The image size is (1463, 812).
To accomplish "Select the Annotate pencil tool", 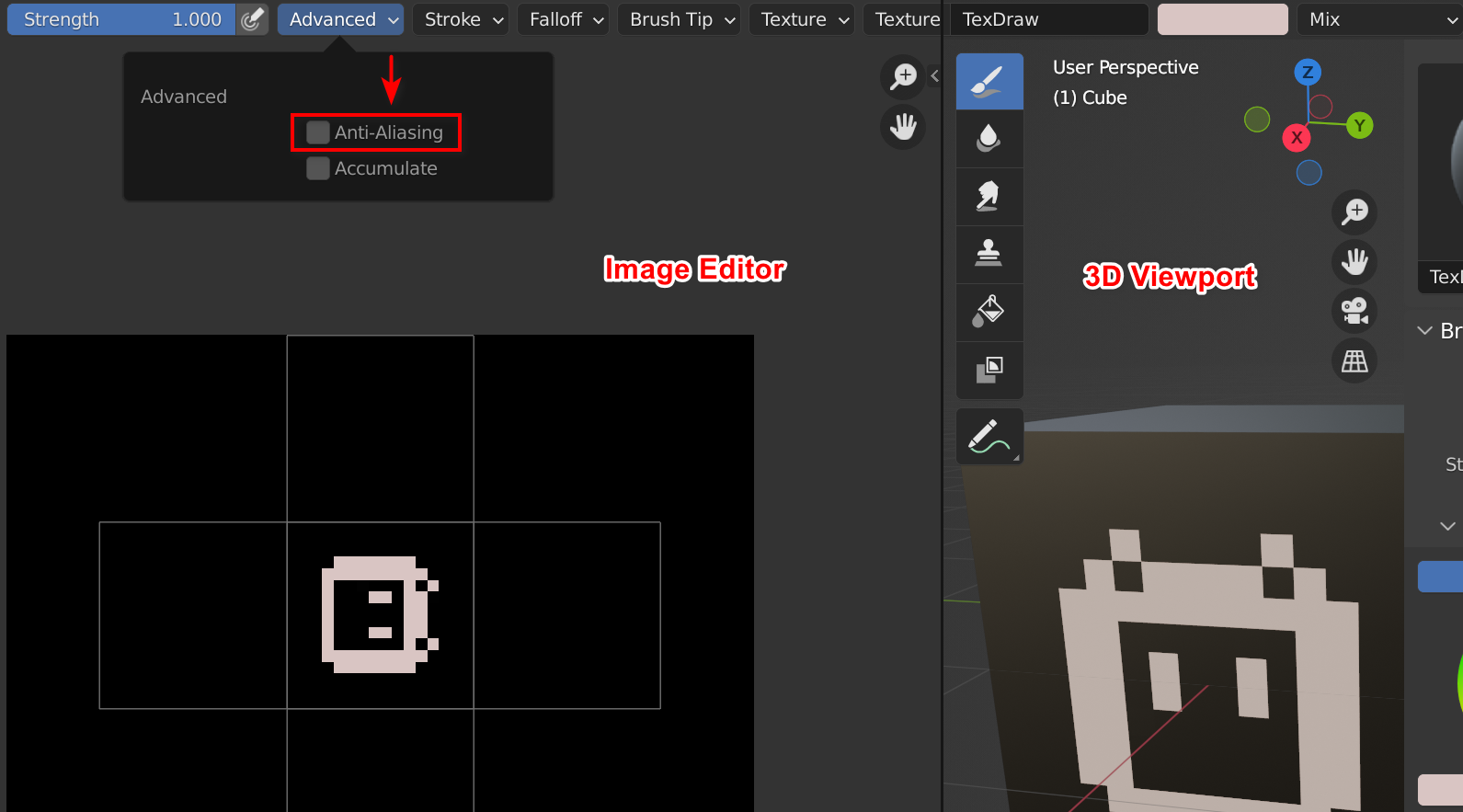I will point(989,436).
